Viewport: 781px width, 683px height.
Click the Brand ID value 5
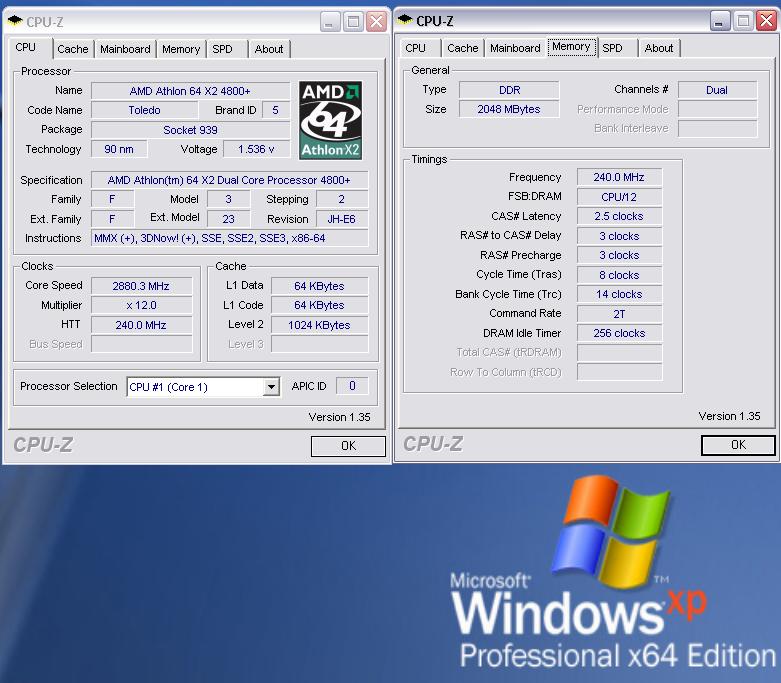pyautogui.click(x=275, y=110)
